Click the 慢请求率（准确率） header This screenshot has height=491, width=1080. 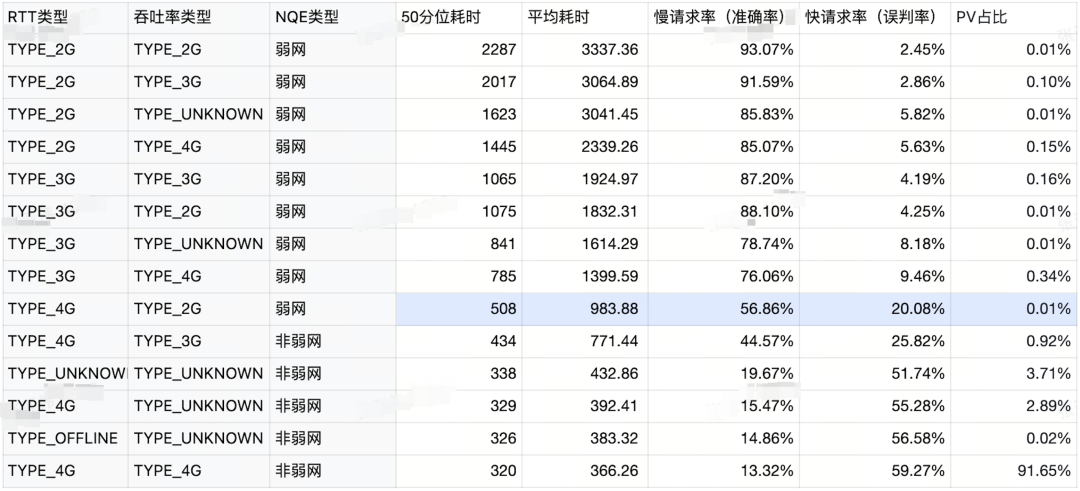[724, 17]
